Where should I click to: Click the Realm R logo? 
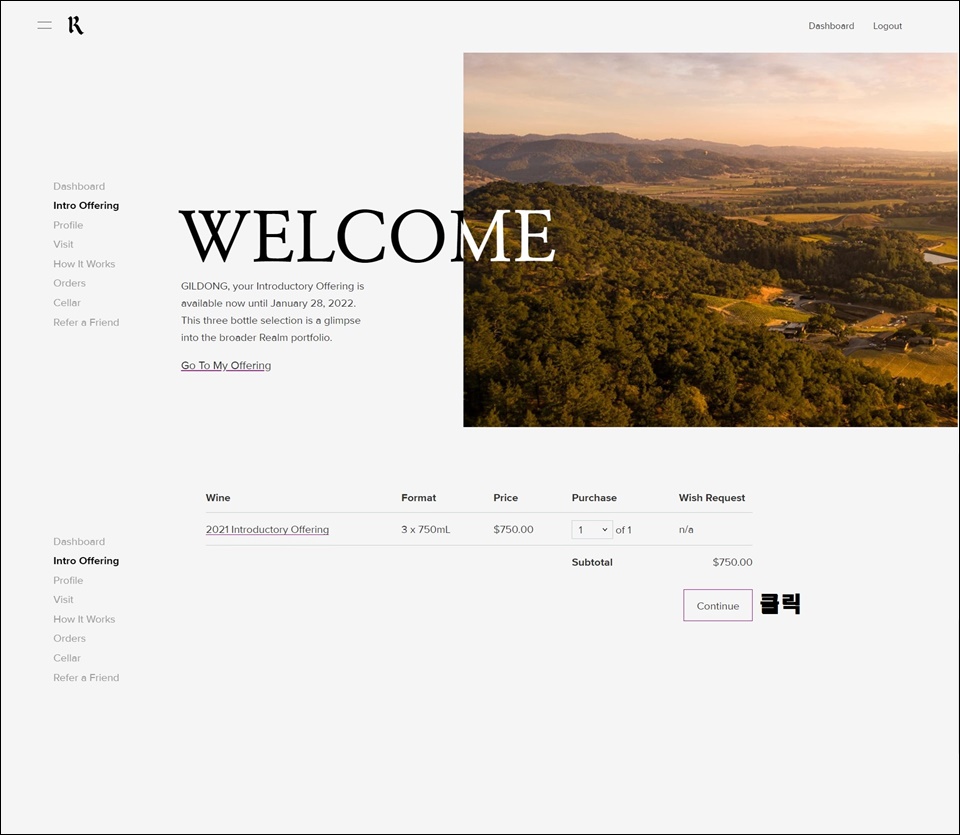[x=75, y=25]
